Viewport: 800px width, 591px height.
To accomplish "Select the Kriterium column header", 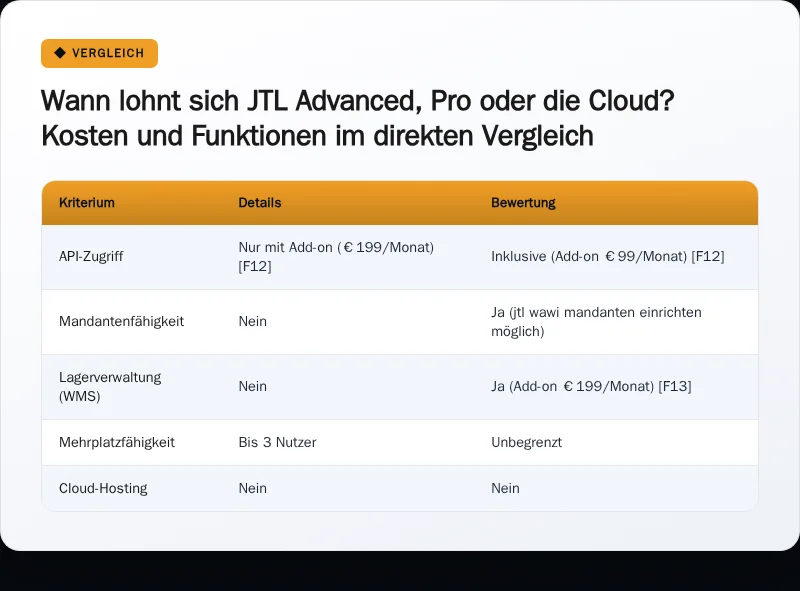I will [x=87, y=203].
